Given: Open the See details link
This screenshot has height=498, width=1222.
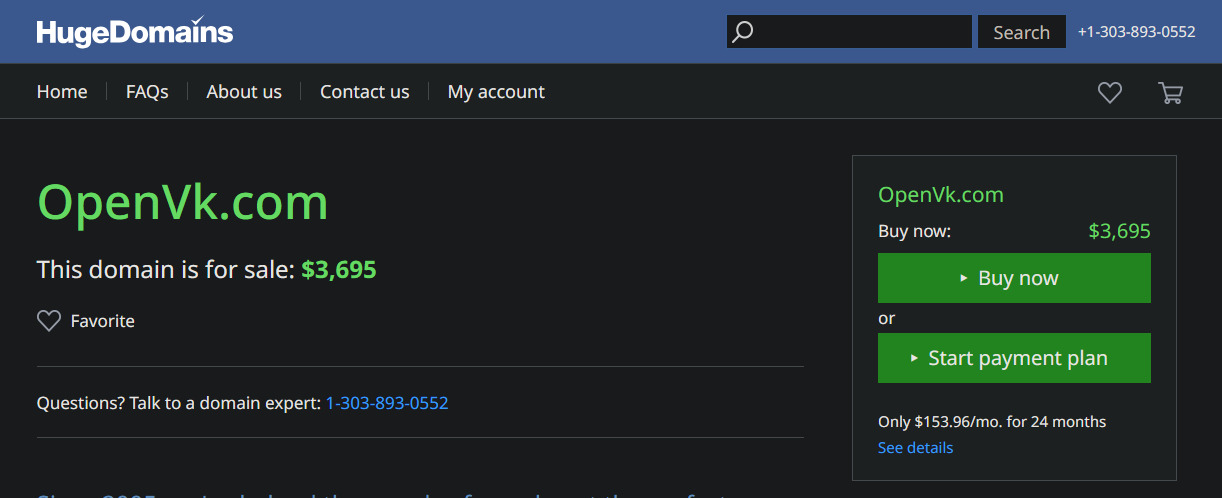Looking at the screenshot, I should click(x=915, y=448).
